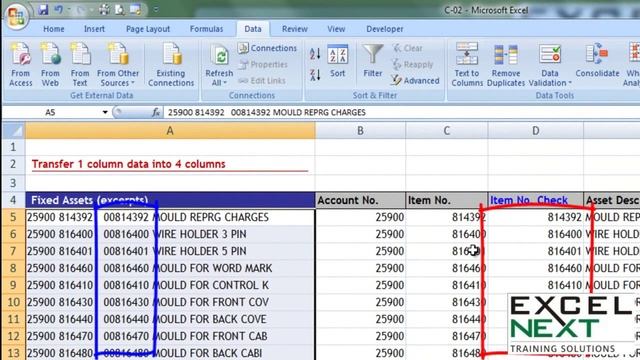640x360 pixels.
Task: Expand the Name Box dropdown
Action: click(105, 112)
